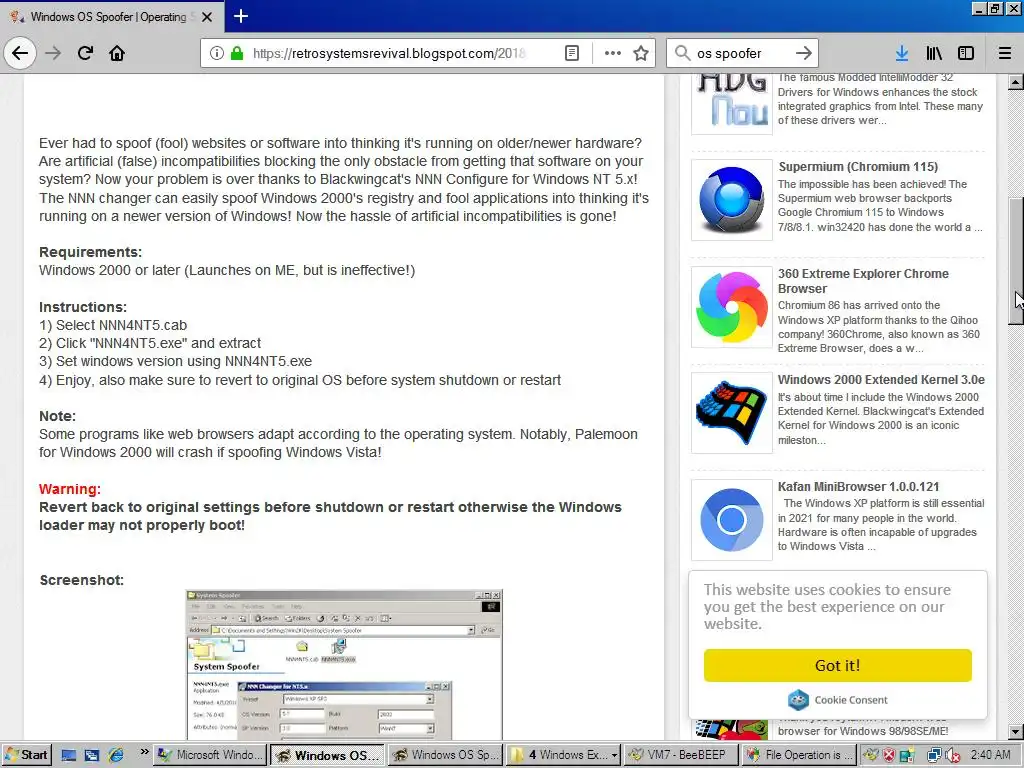Screen dimensions: 1024x768
Task: Click the colorful 360 Extreme browser thumbnail
Action: (x=731, y=307)
